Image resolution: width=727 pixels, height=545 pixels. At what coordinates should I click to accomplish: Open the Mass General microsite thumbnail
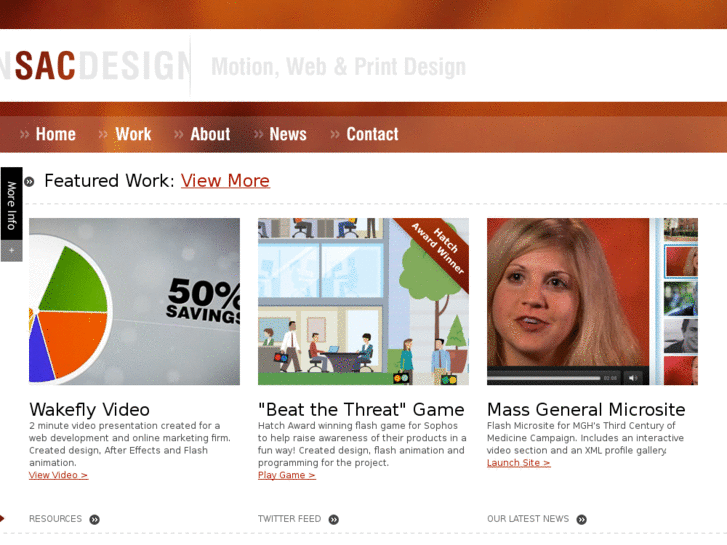592,301
